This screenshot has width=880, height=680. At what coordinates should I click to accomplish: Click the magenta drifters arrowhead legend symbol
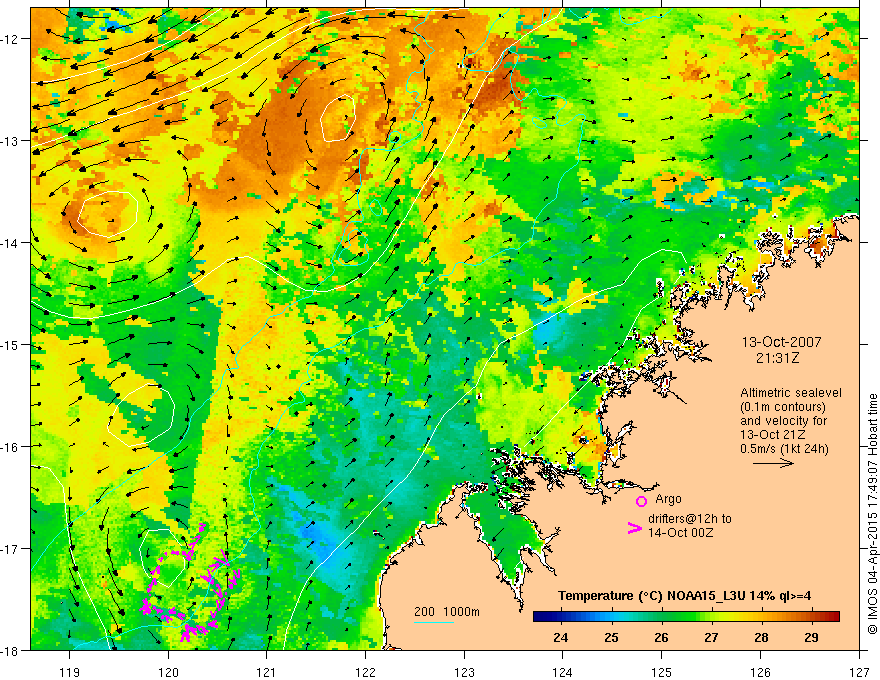click(x=634, y=528)
